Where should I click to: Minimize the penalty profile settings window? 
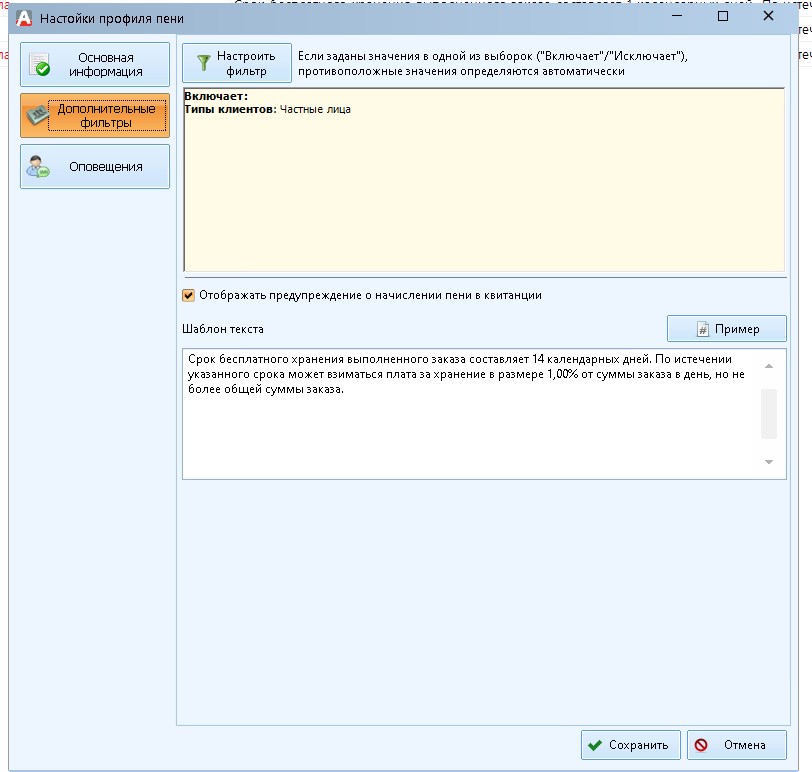[x=678, y=17]
